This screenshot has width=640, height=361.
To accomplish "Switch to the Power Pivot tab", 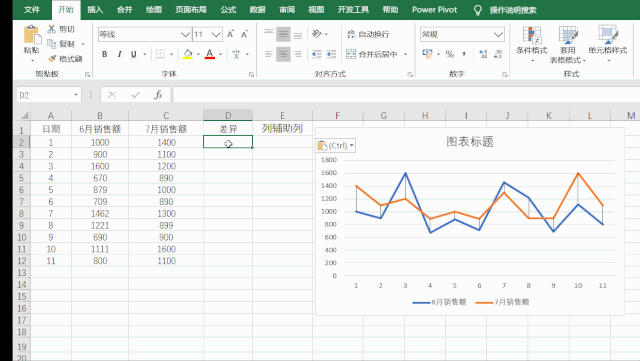I will 435,10.
